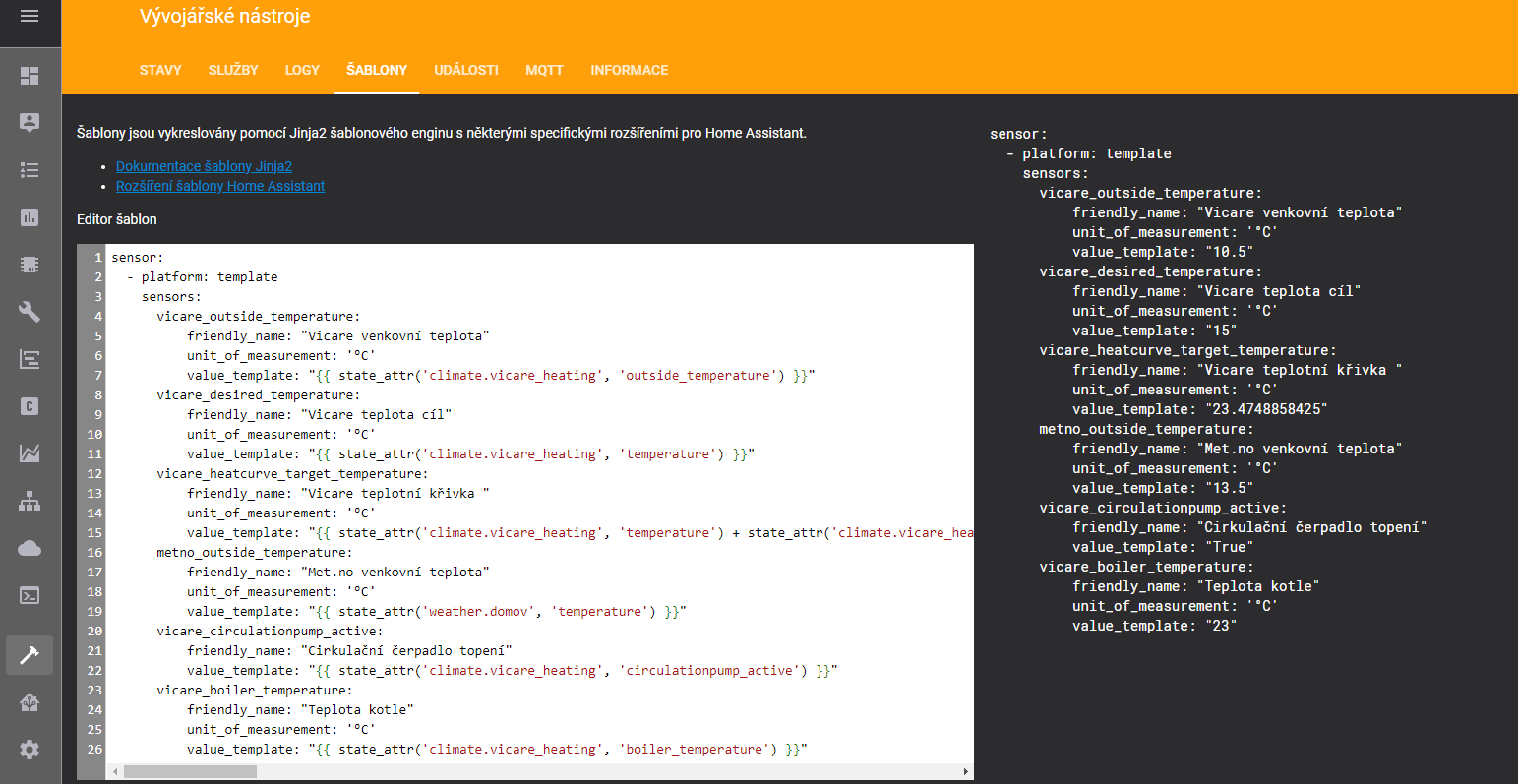Click line number 26 in editor gutter
1518x784 pixels.
pos(94,750)
